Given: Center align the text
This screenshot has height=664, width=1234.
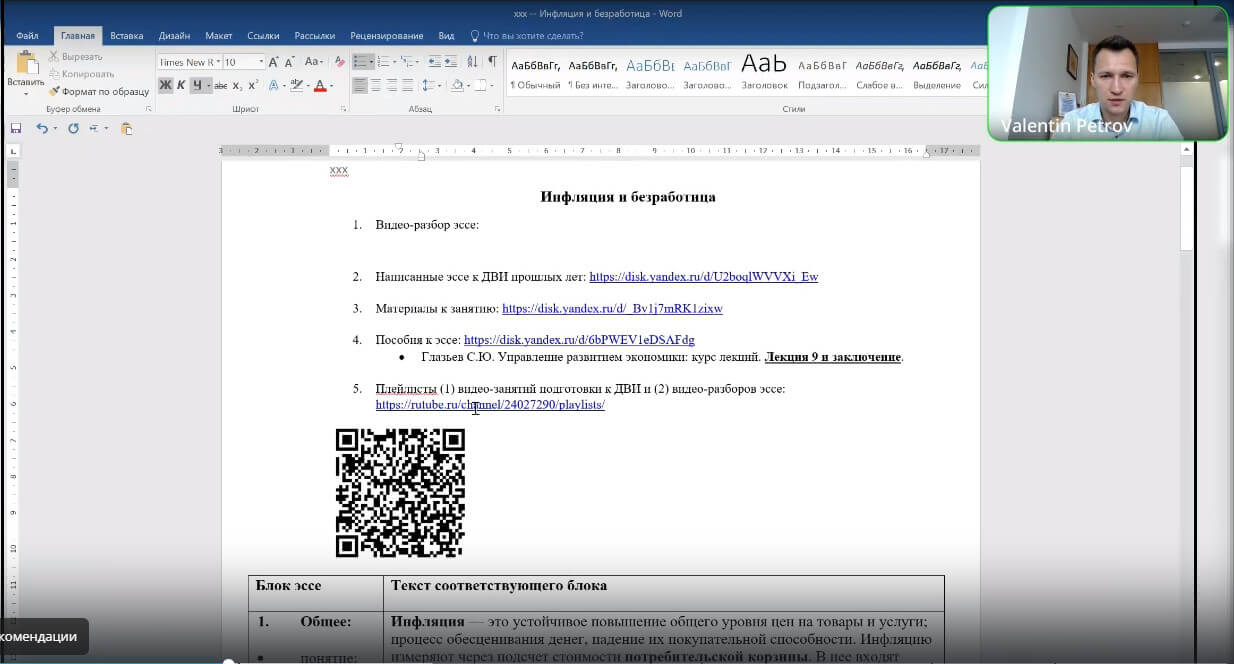Looking at the screenshot, I should click(x=376, y=85).
